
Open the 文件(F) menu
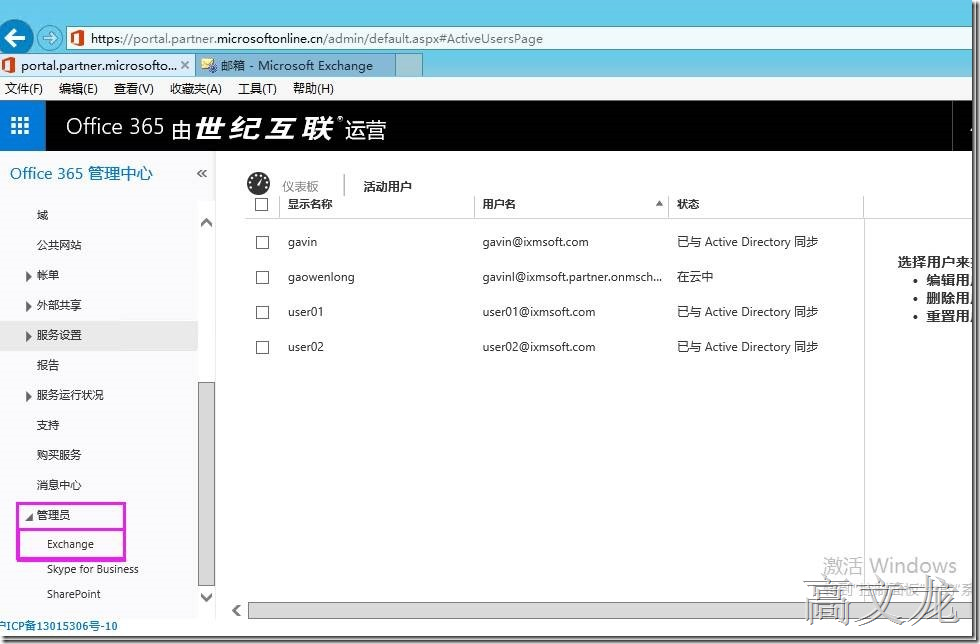pos(24,89)
